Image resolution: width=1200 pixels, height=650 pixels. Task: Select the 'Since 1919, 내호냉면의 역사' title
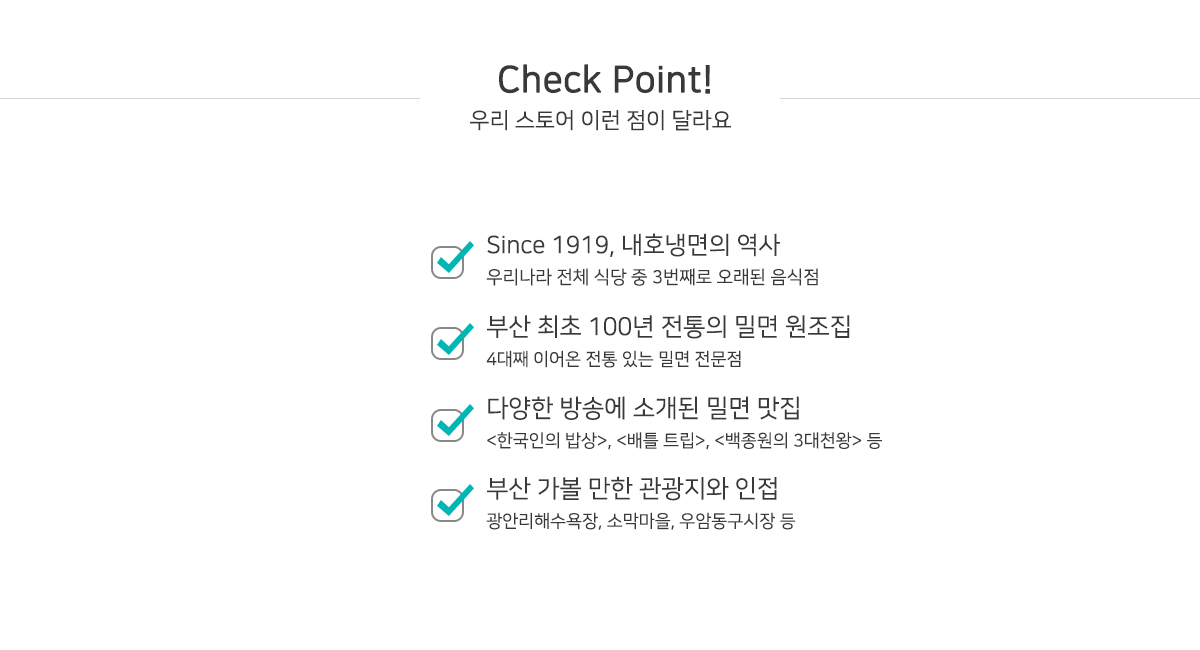(632, 245)
